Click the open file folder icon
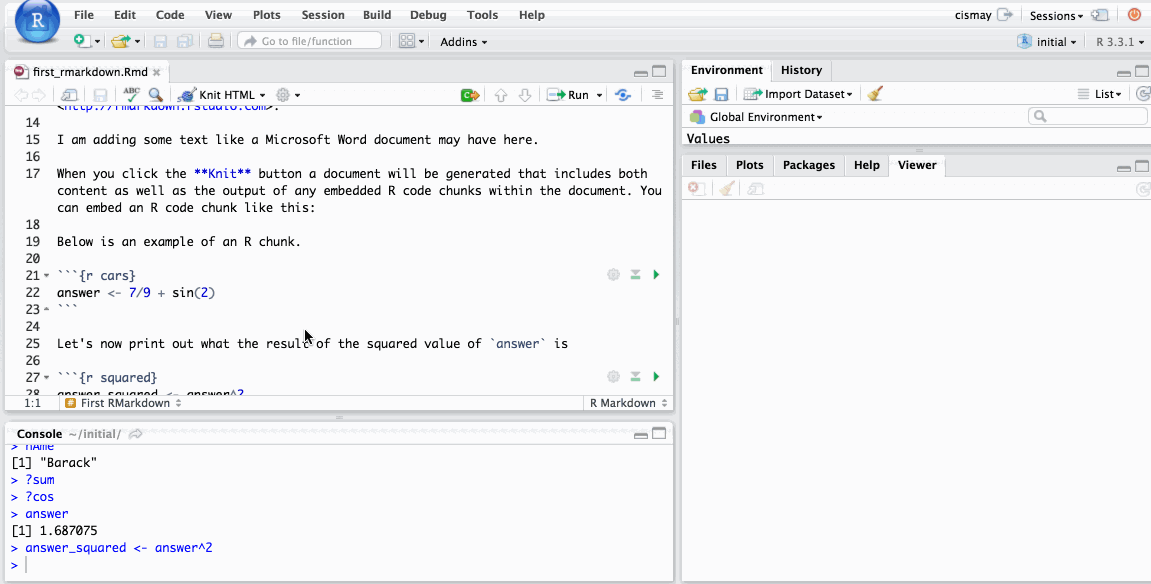Screen dimensions: 1151x584 (x=120, y=42)
